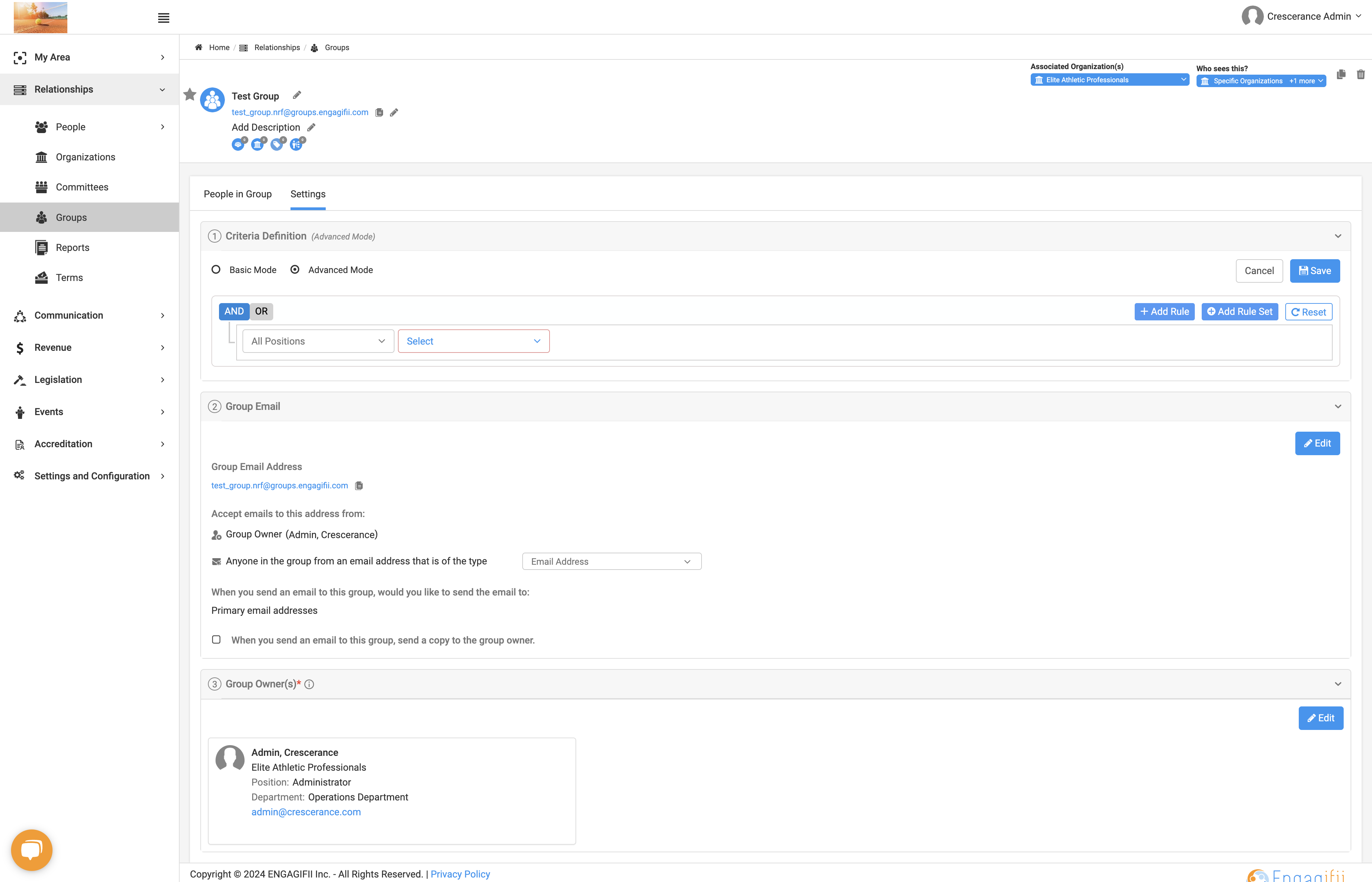
Task: Click the favorite star icon beside Test Group
Action: tap(190, 94)
